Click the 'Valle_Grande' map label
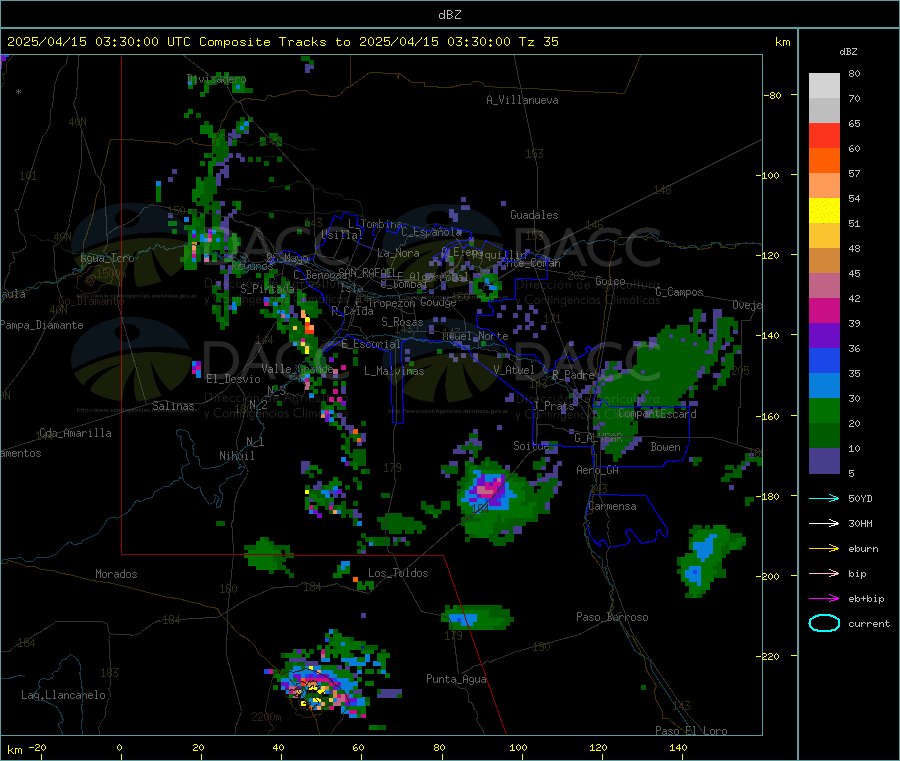The width and height of the screenshot is (900, 761). coord(297,368)
